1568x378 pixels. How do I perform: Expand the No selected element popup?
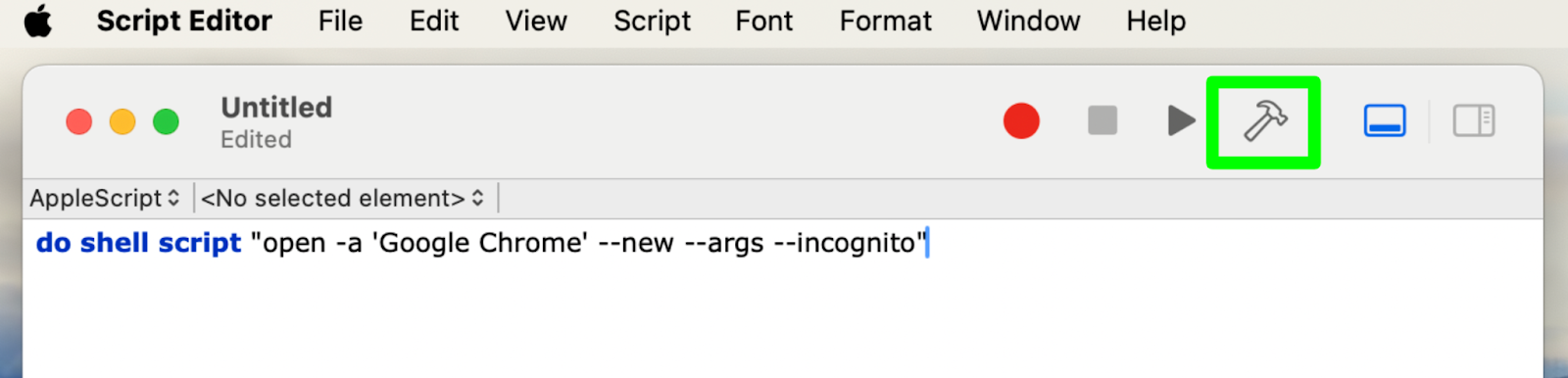click(x=343, y=199)
